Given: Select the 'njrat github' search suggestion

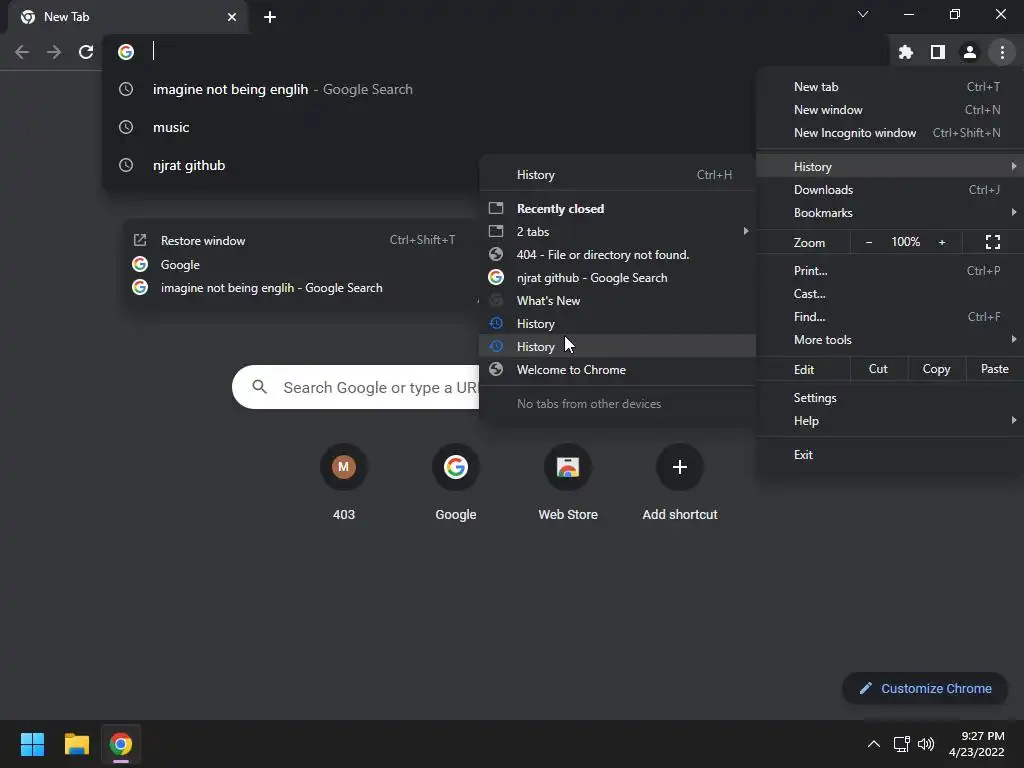Looking at the screenshot, I should pyautogui.click(x=290, y=165).
